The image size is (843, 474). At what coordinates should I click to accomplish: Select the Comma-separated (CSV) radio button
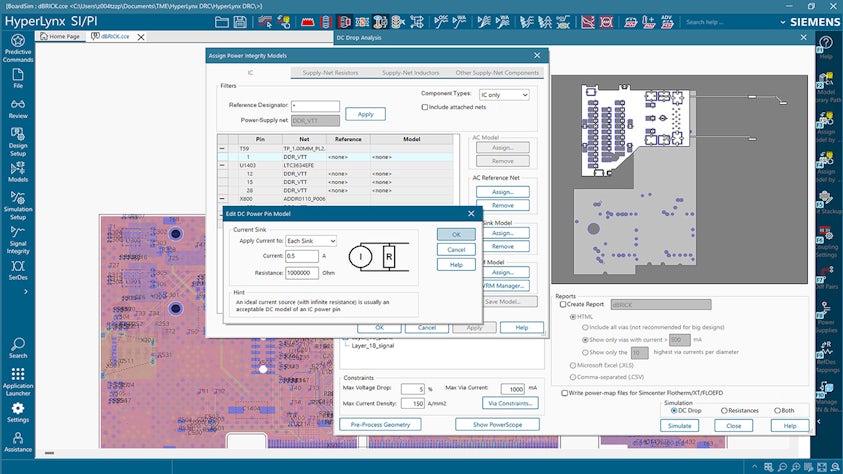(x=573, y=377)
